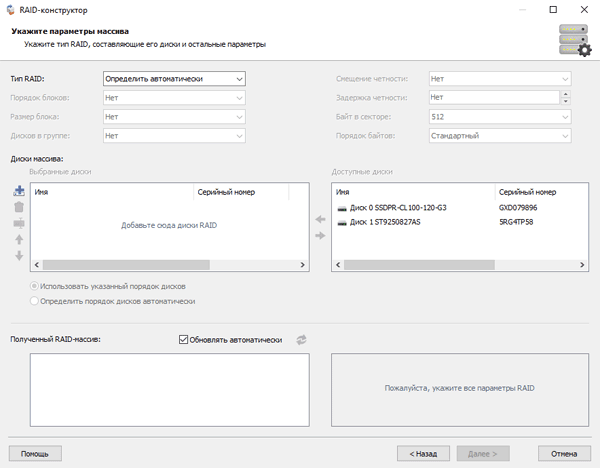Toggle the Обновлять автоматически checkbox
This screenshot has height=468, width=600.
[x=183, y=339]
